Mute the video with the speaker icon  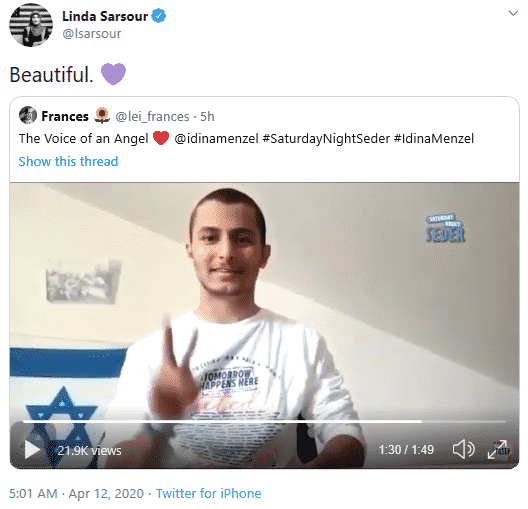tap(463, 449)
